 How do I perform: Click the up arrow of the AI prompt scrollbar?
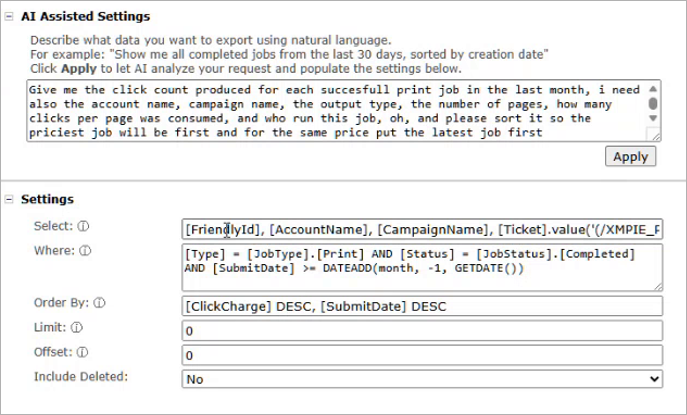(654, 87)
